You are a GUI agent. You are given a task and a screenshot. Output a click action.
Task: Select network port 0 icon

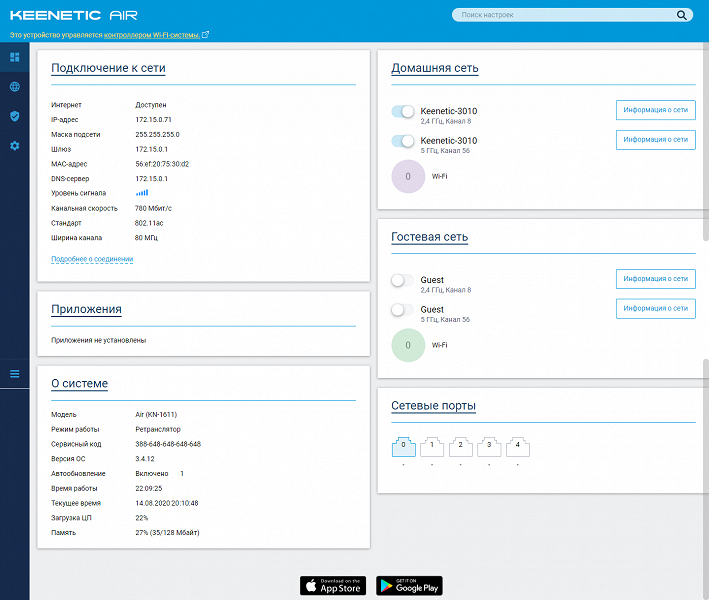[403, 447]
